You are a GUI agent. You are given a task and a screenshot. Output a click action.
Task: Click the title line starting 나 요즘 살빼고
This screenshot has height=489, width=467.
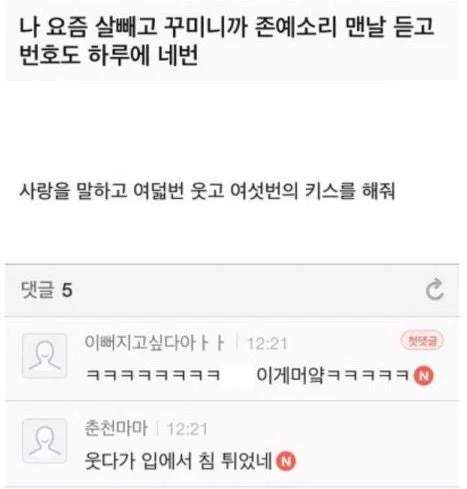coord(226,27)
